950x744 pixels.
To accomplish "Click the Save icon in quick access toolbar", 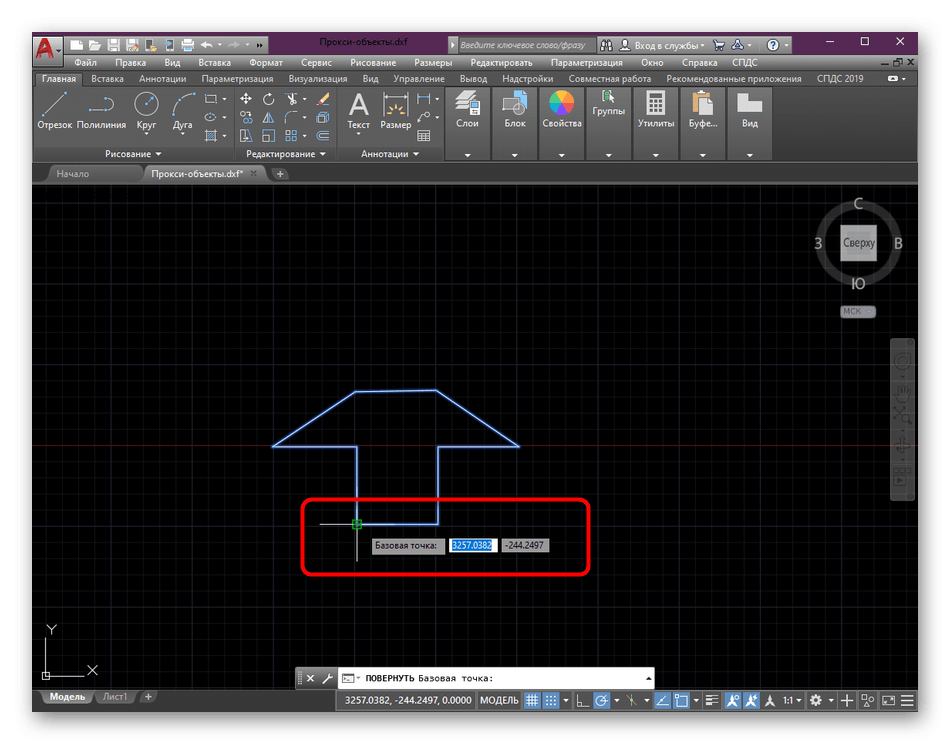I will [x=113, y=45].
